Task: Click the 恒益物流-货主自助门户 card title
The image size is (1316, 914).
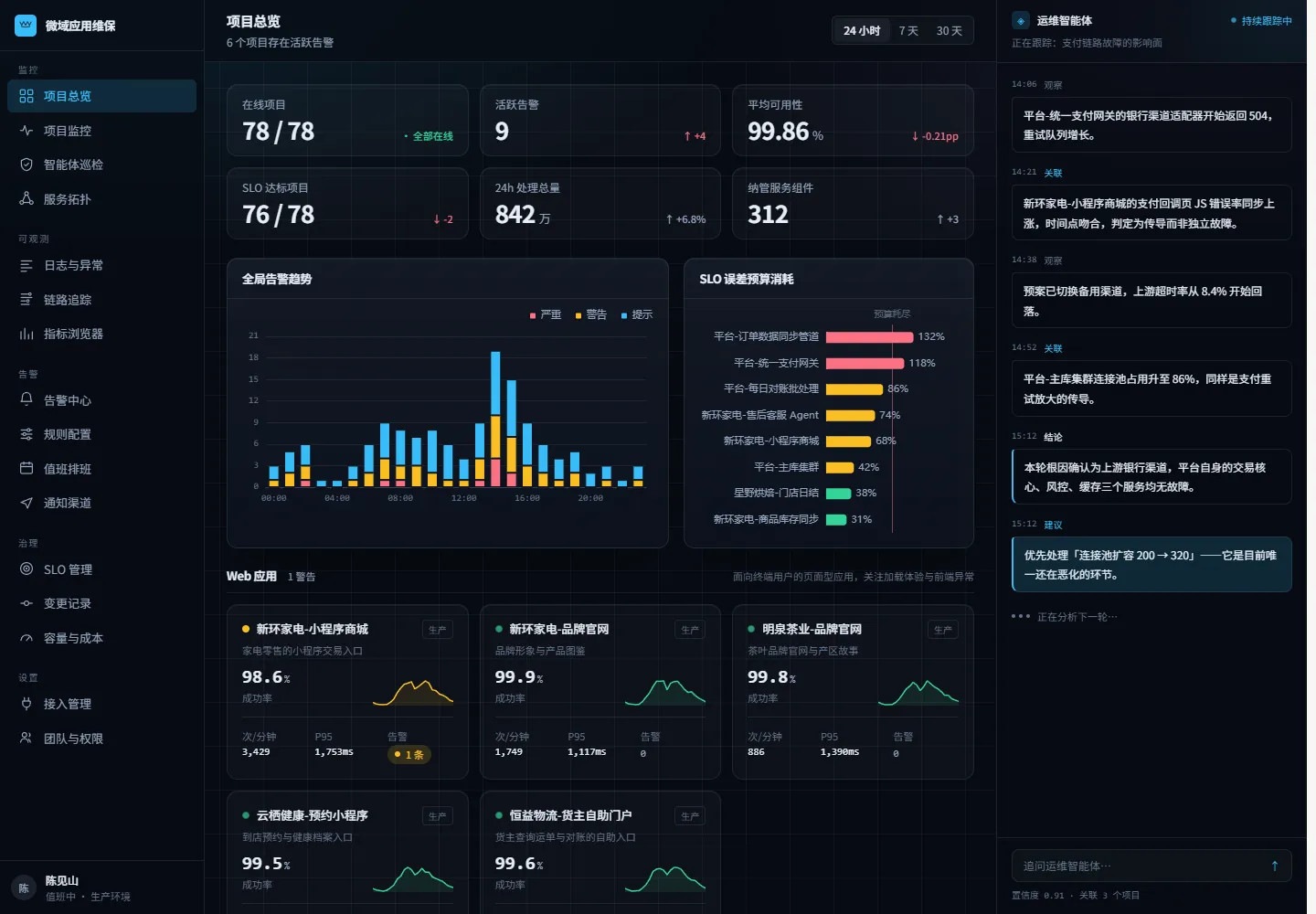Action: [570, 815]
